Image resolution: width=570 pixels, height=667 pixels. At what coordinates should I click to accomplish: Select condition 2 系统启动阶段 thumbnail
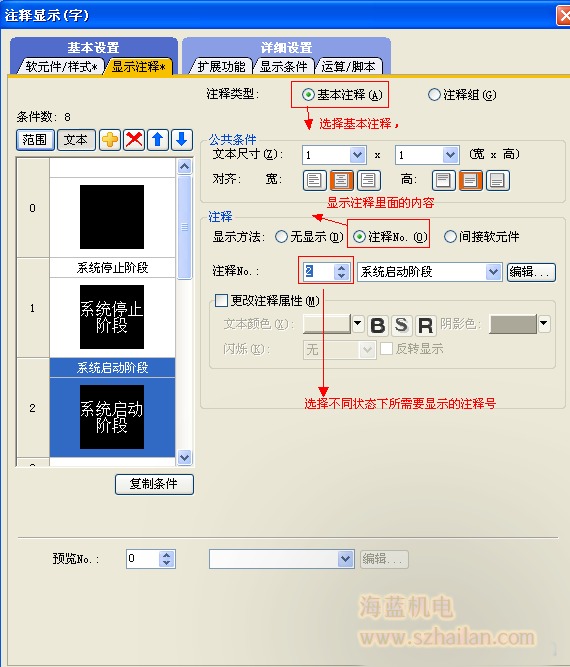pyautogui.click(x=112, y=417)
